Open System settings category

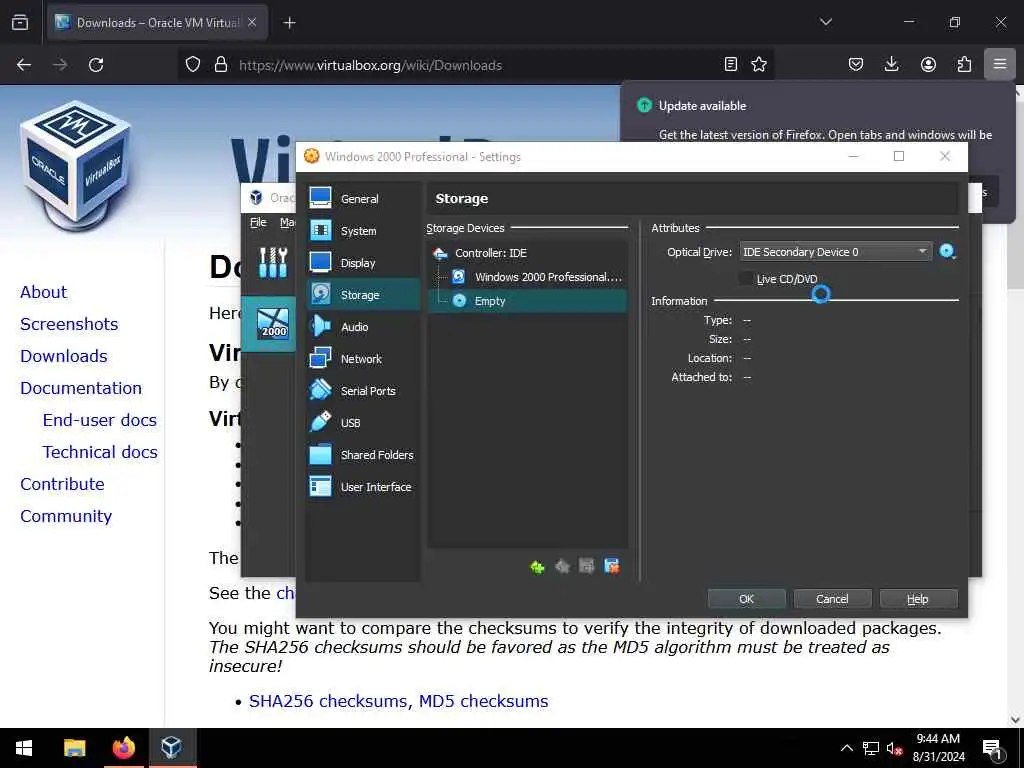click(362, 231)
